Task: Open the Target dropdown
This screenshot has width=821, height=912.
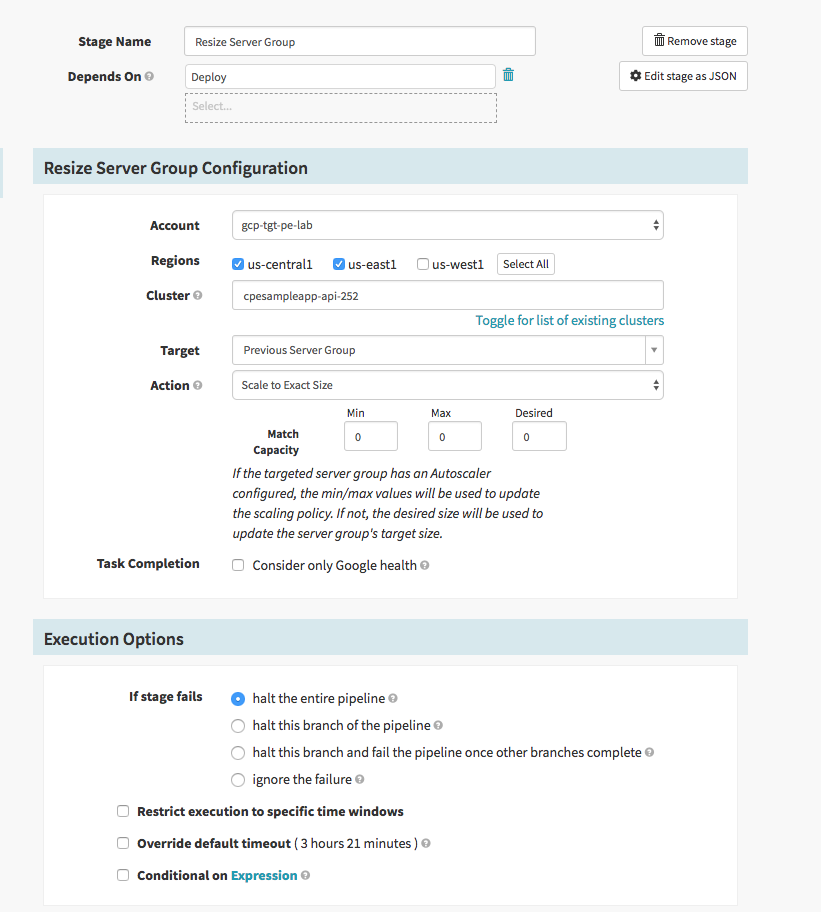Action: pos(446,350)
